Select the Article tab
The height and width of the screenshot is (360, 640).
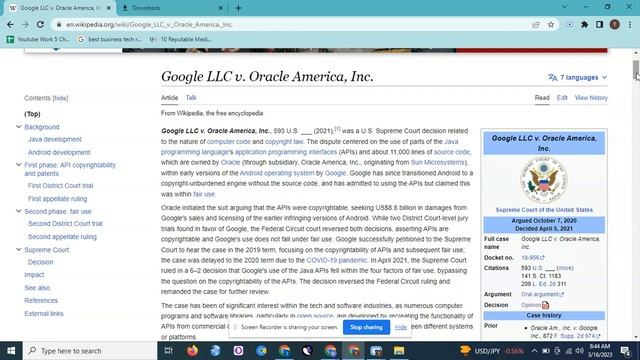pyautogui.click(x=169, y=98)
